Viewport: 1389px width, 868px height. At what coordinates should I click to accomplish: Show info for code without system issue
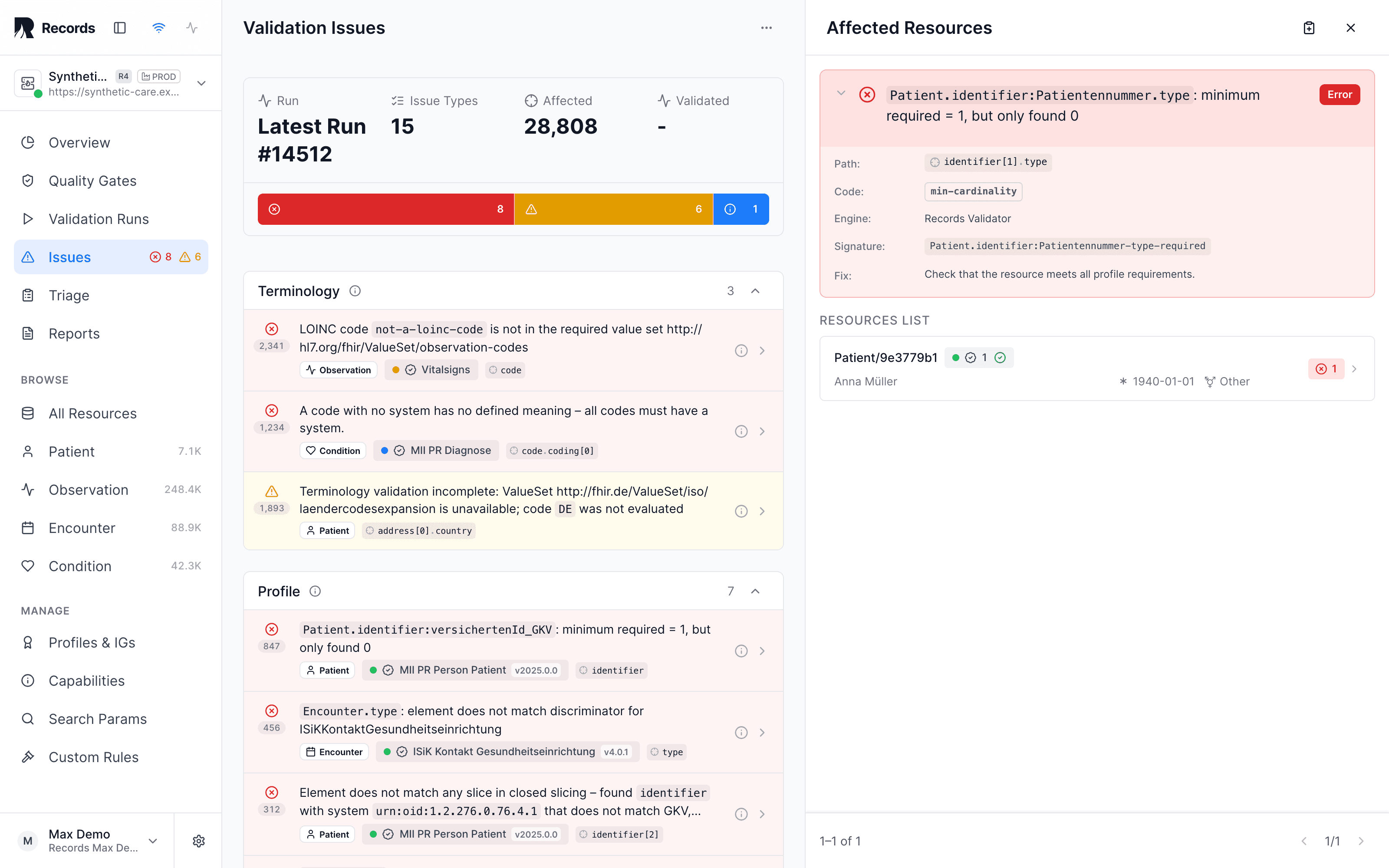pos(741,431)
